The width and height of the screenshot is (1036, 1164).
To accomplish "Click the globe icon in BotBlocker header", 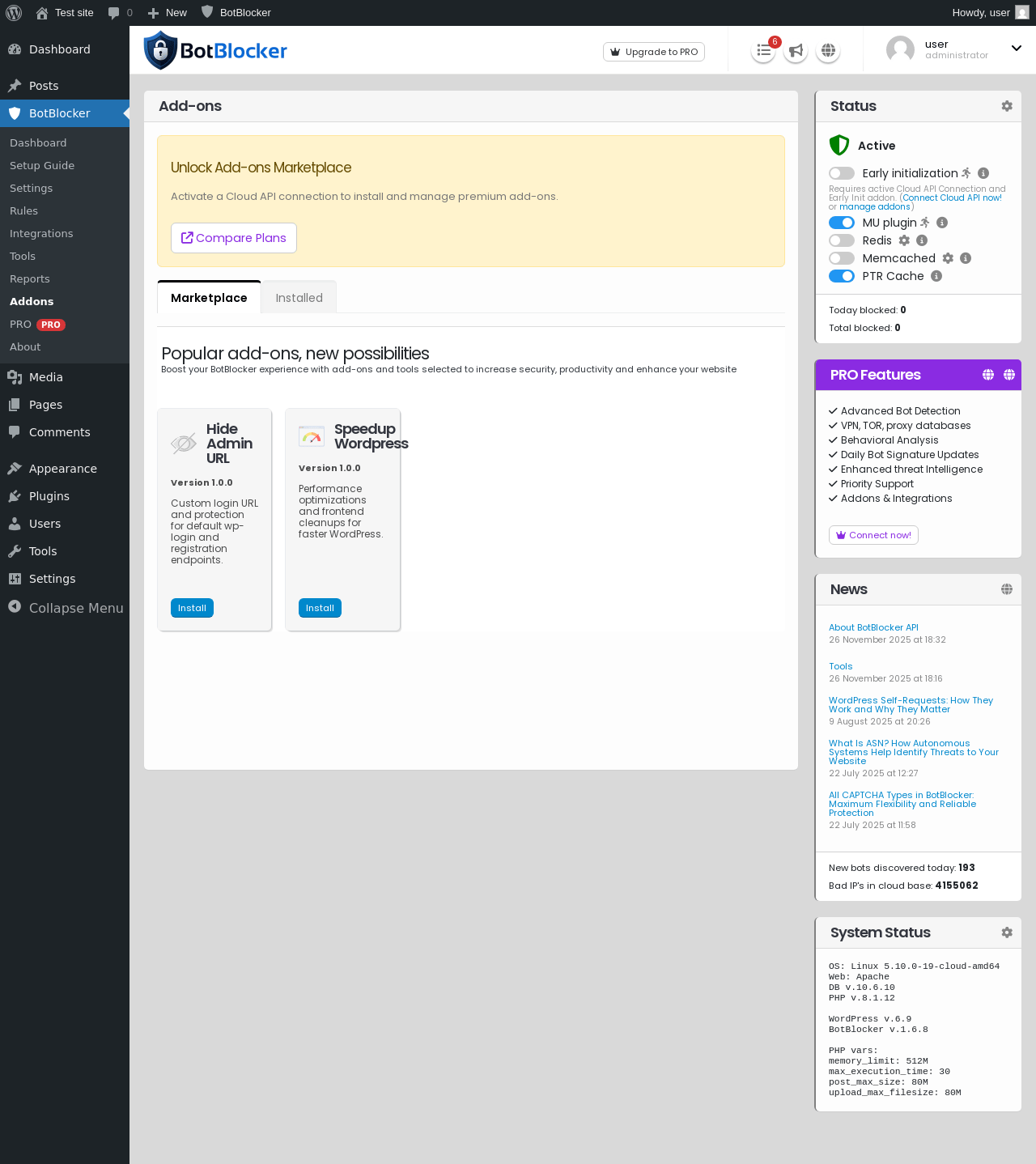I will pyautogui.click(x=828, y=50).
